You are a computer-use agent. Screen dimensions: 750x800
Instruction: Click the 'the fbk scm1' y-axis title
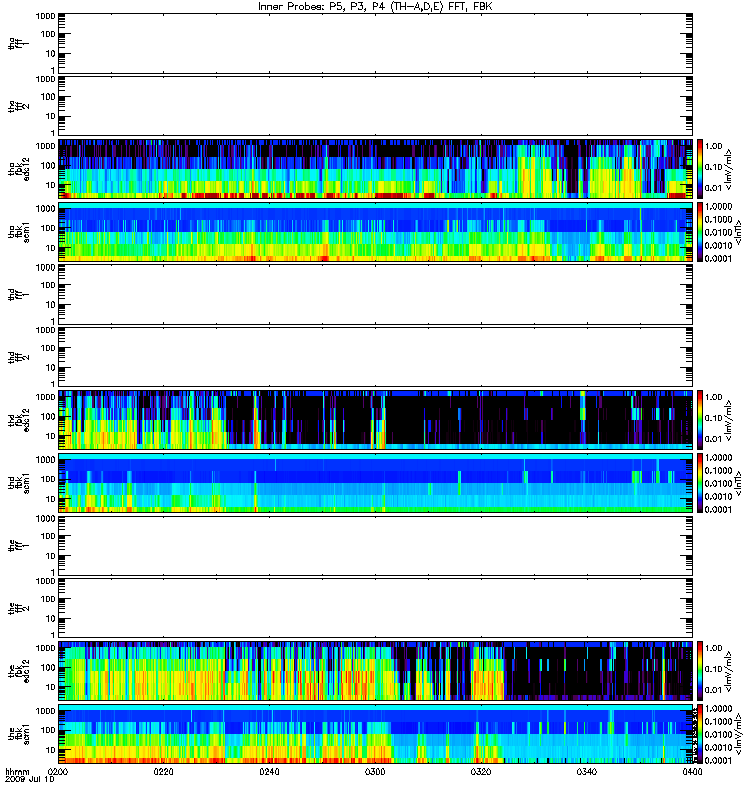[x=19, y=734]
